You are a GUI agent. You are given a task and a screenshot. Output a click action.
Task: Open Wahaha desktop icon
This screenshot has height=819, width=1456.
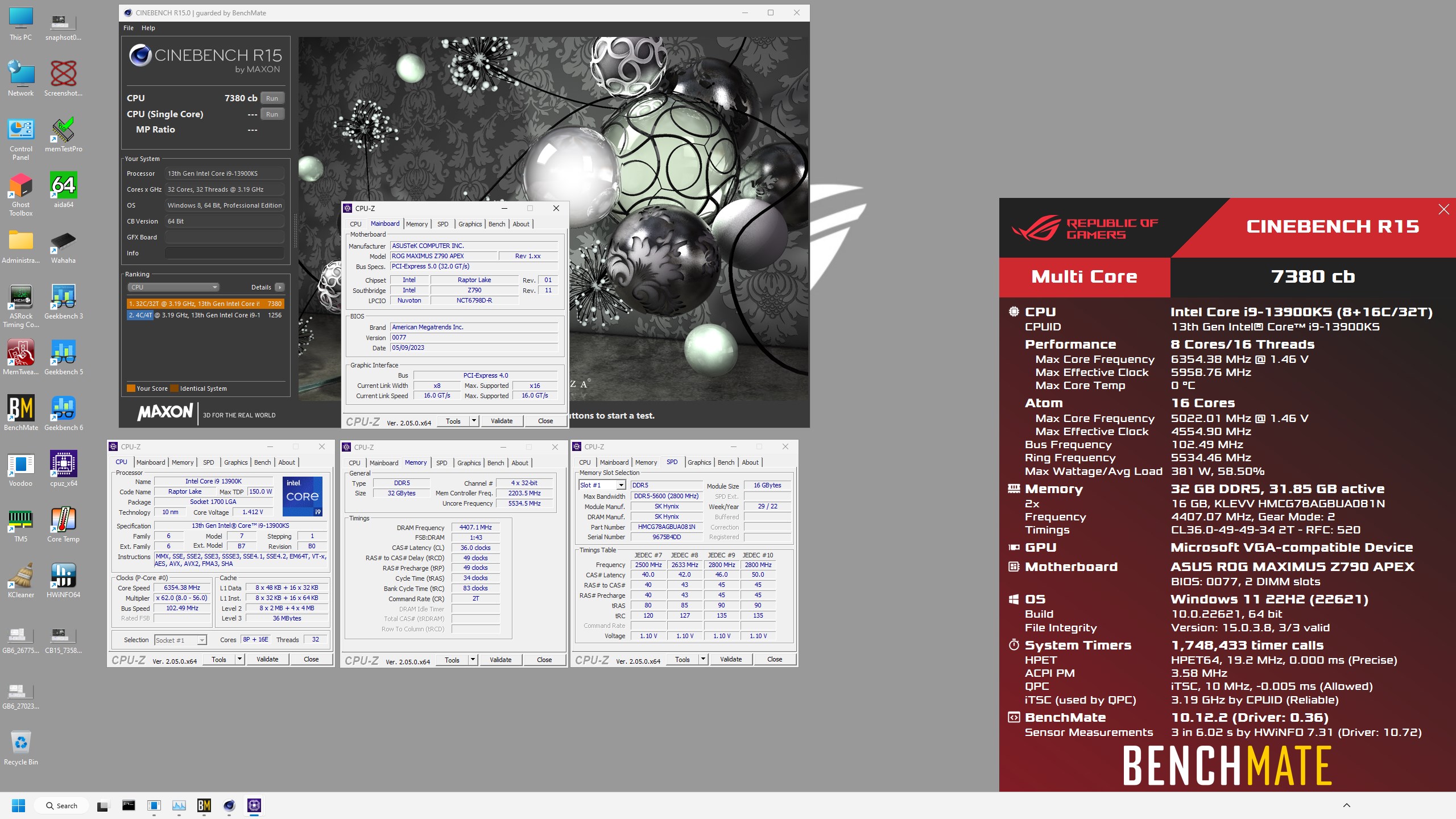(x=63, y=246)
